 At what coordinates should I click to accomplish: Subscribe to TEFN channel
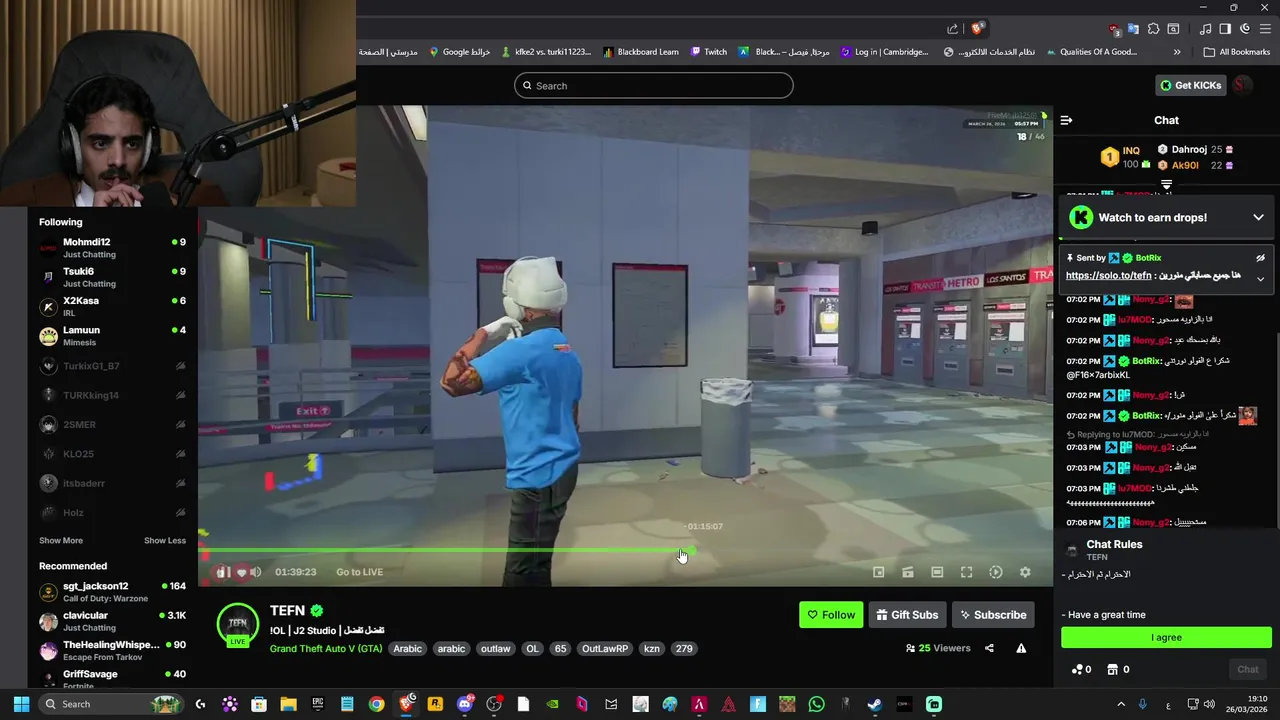point(993,615)
